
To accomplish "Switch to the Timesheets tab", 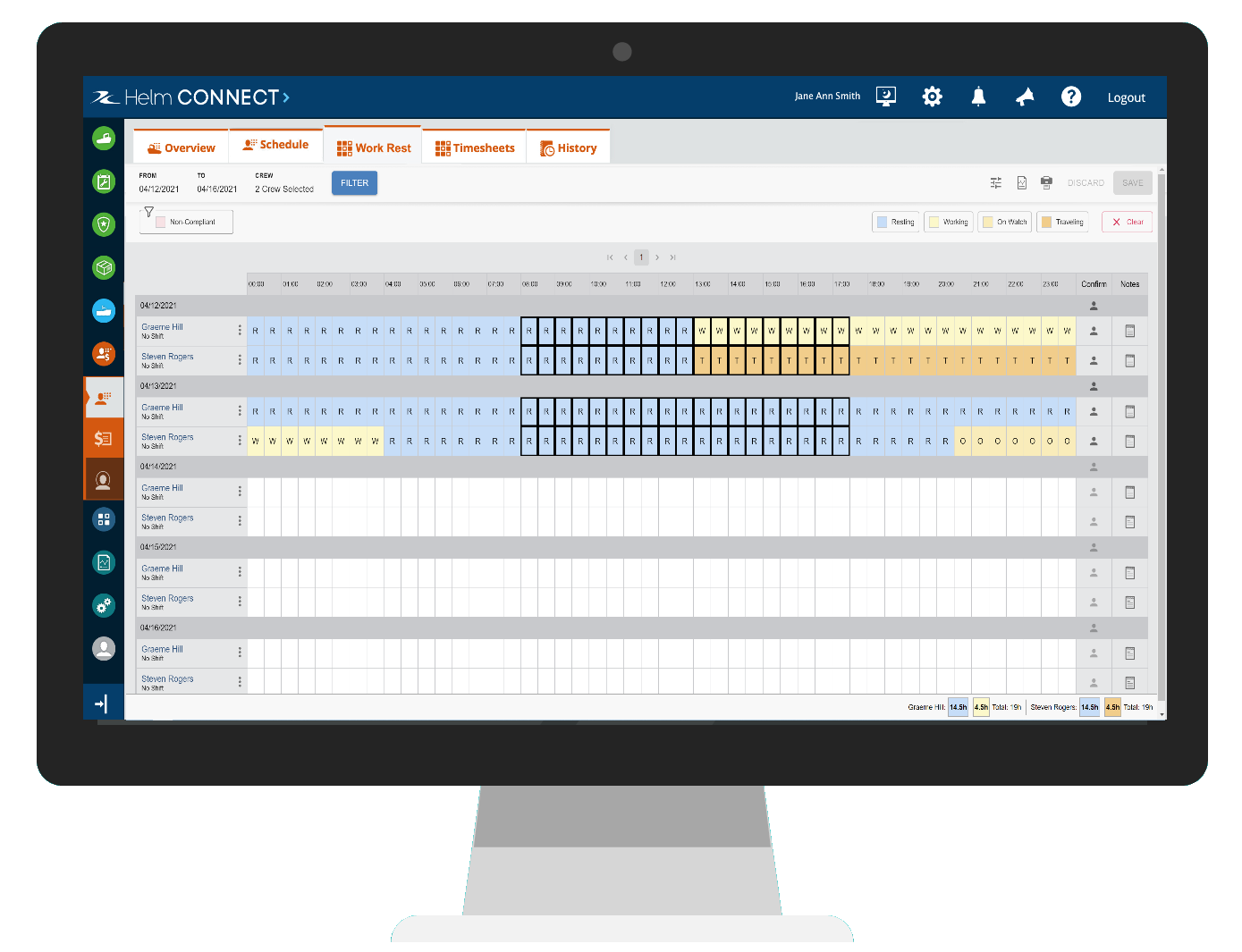I will pos(474,147).
